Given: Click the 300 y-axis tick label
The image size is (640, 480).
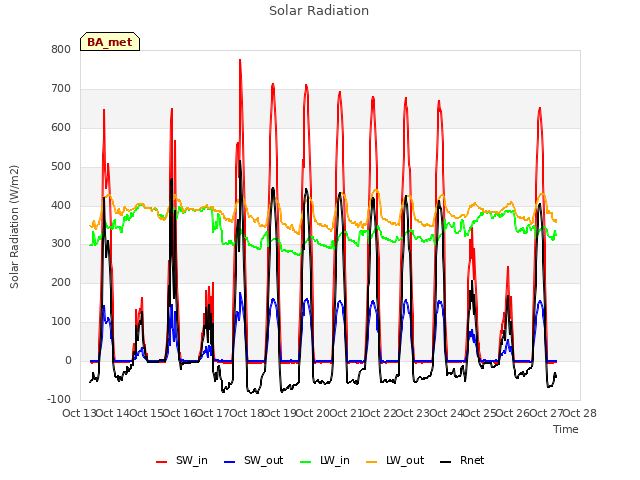Looking at the screenshot, I should pyautogui.click(x=61, y=244).
